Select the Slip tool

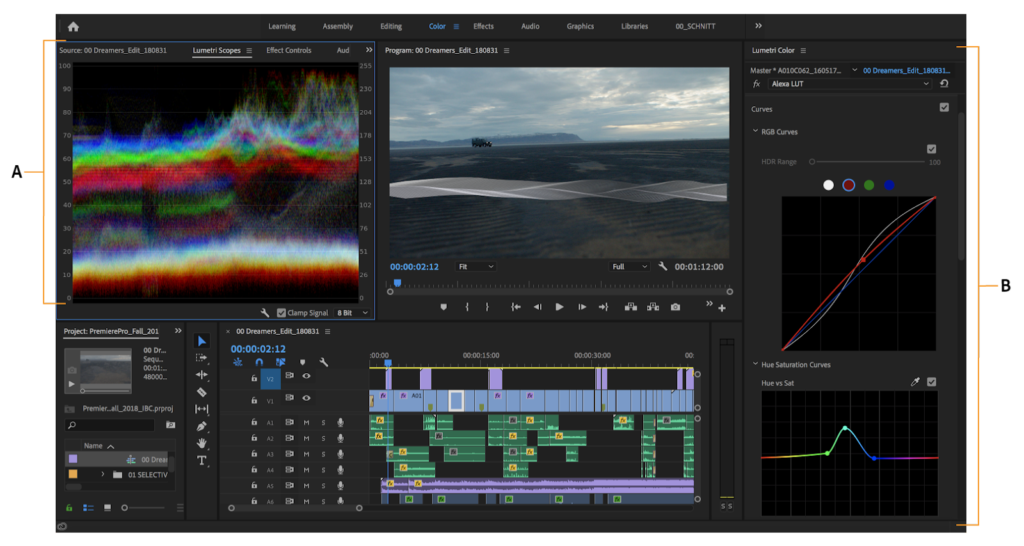(202, 409)
